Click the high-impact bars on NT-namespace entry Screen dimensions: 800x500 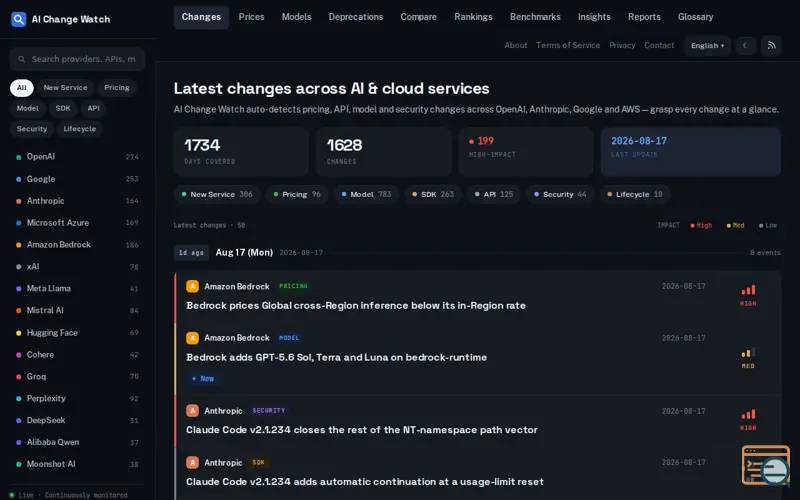coord(748,414)
